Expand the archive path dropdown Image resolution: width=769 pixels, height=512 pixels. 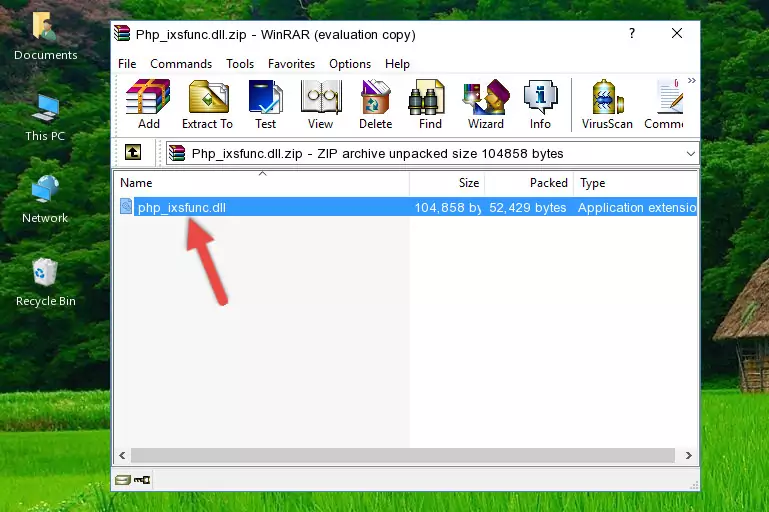[x=691, y=154]
